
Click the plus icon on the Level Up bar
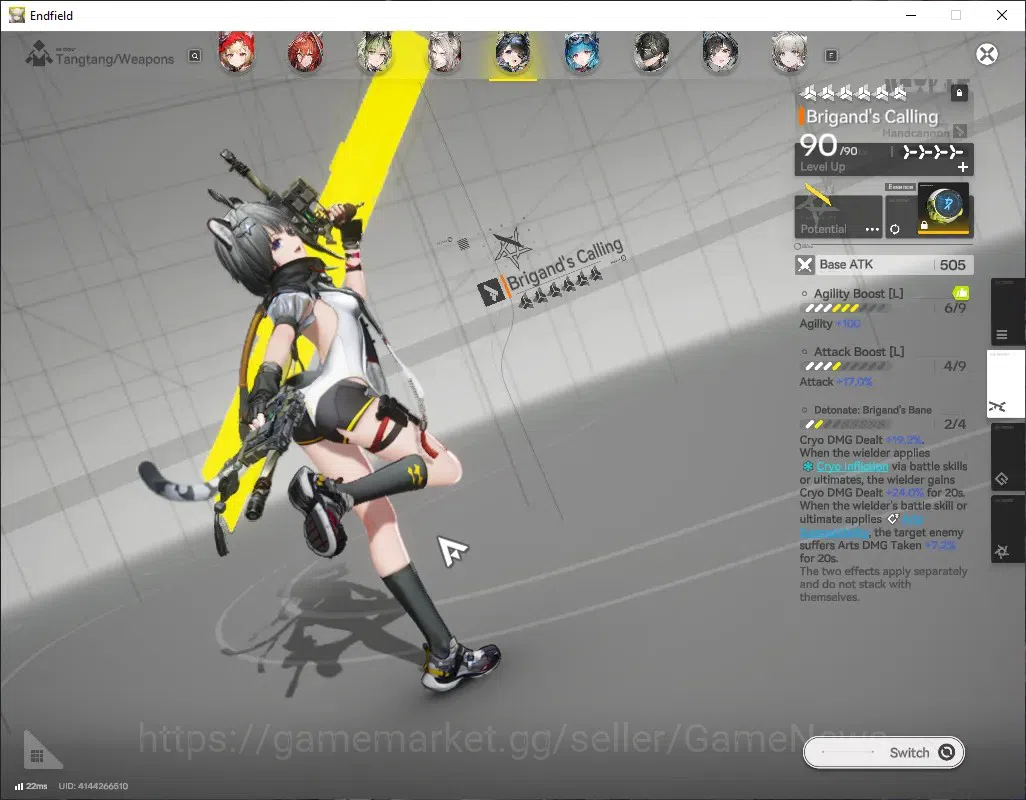pyautogui.click(x=963, y=167)
